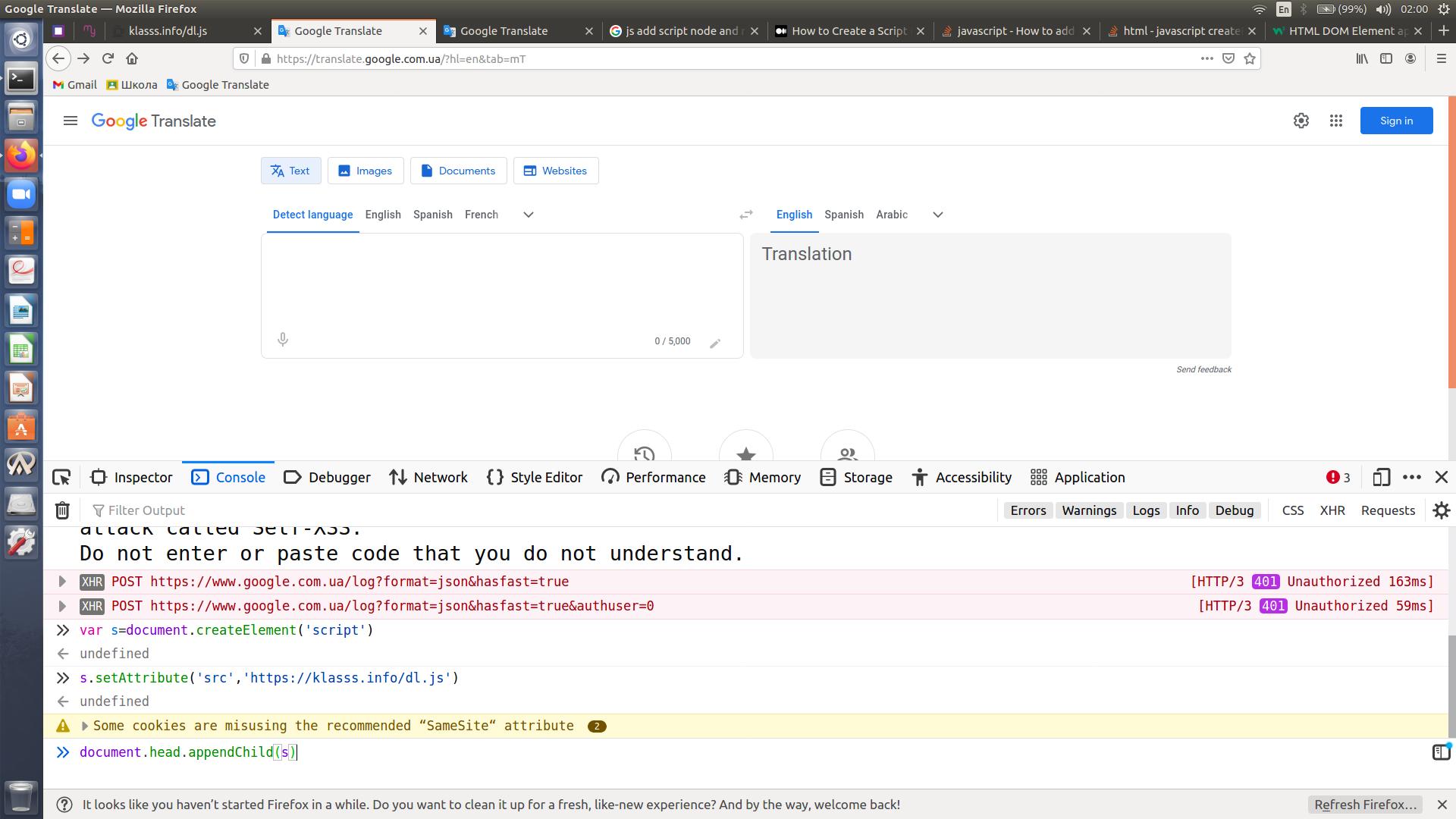Expand source language list chevron
1456x819 pixels.
529,215
